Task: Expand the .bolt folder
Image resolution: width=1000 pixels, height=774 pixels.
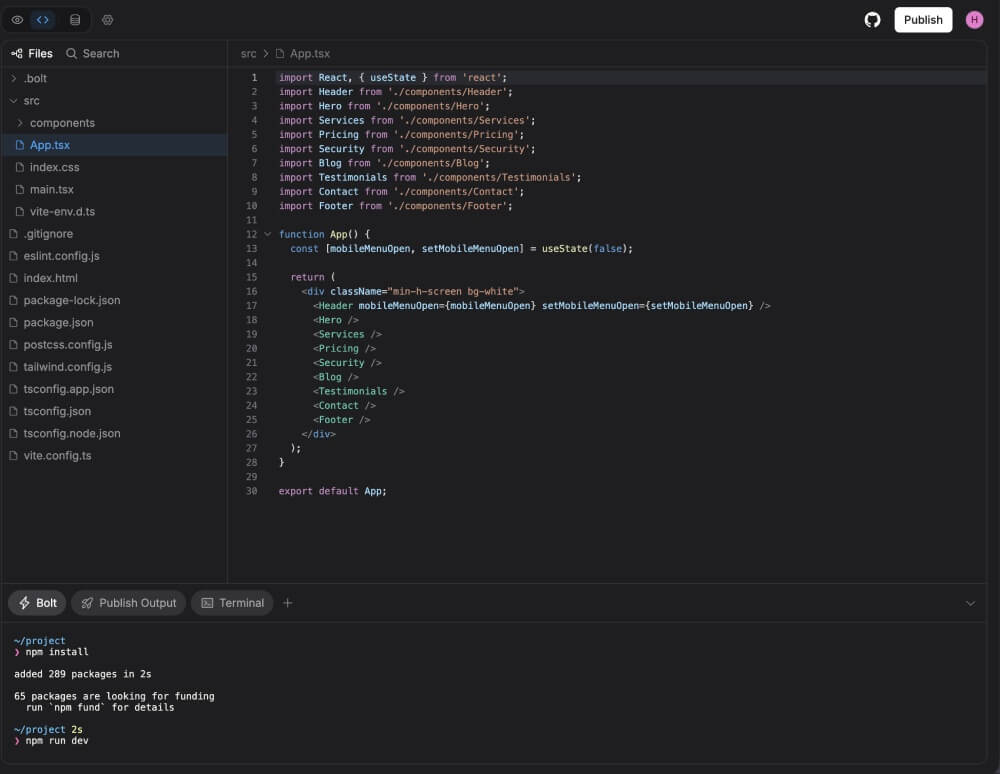Action: point(115,78)
